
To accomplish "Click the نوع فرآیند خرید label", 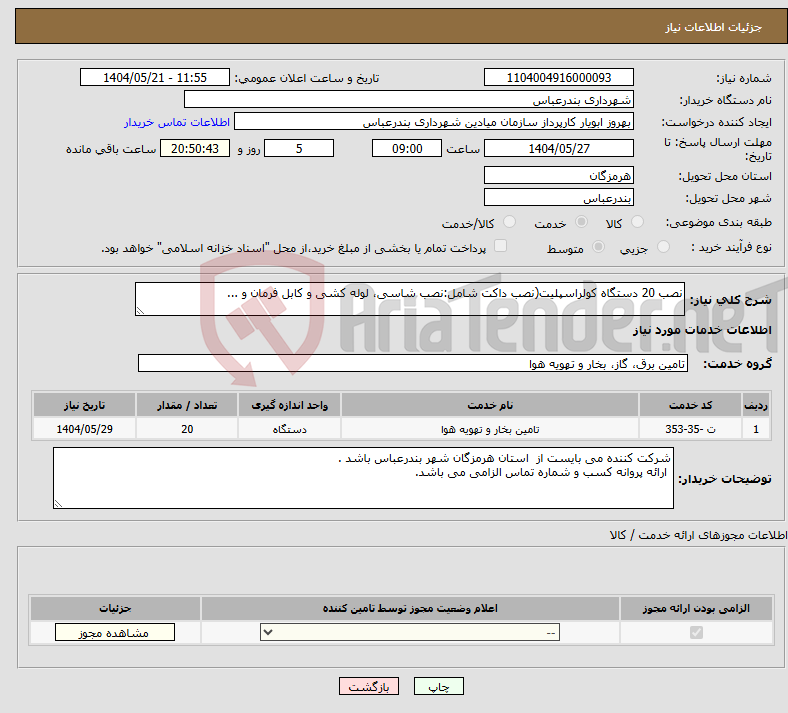I will pyautogui.click(x=731, y=247).
